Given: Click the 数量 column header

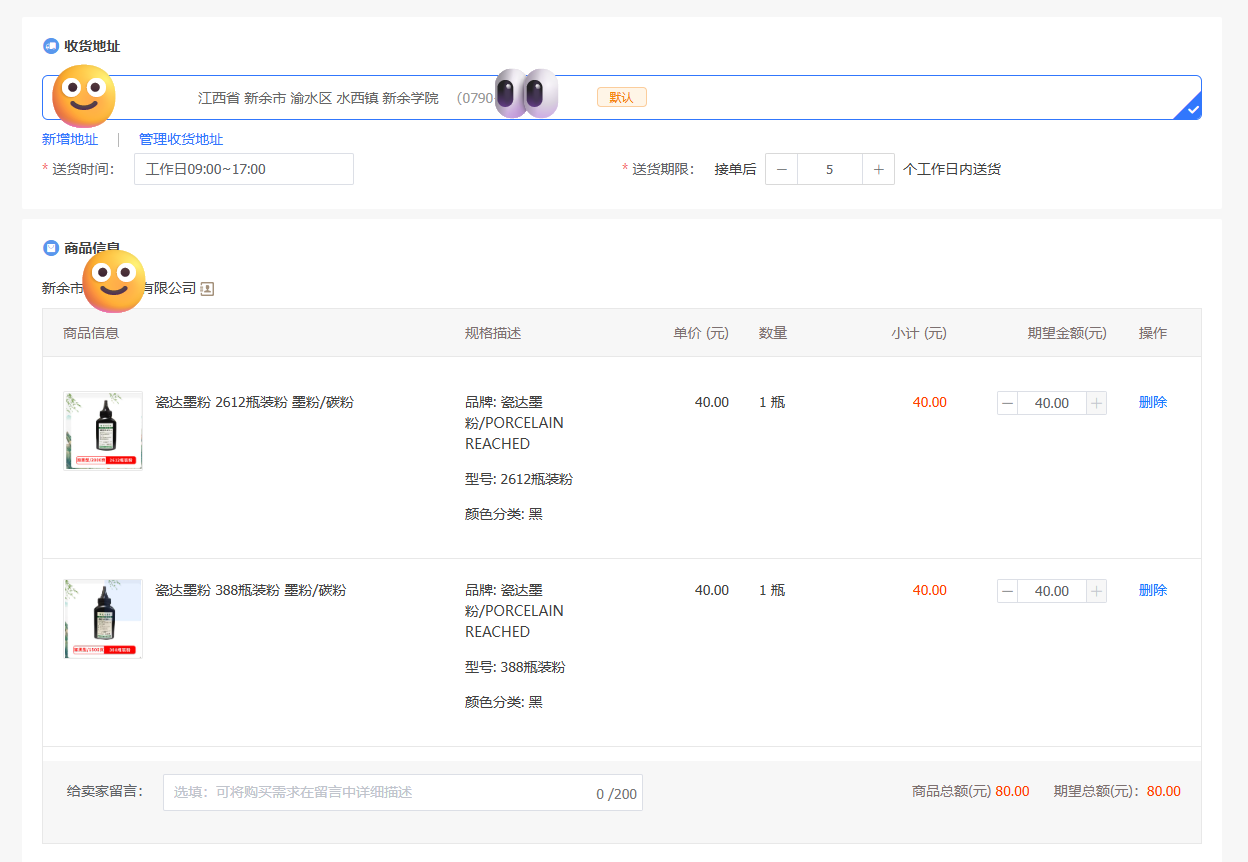Looking at the screenshot, I should [x=773, y=333].
